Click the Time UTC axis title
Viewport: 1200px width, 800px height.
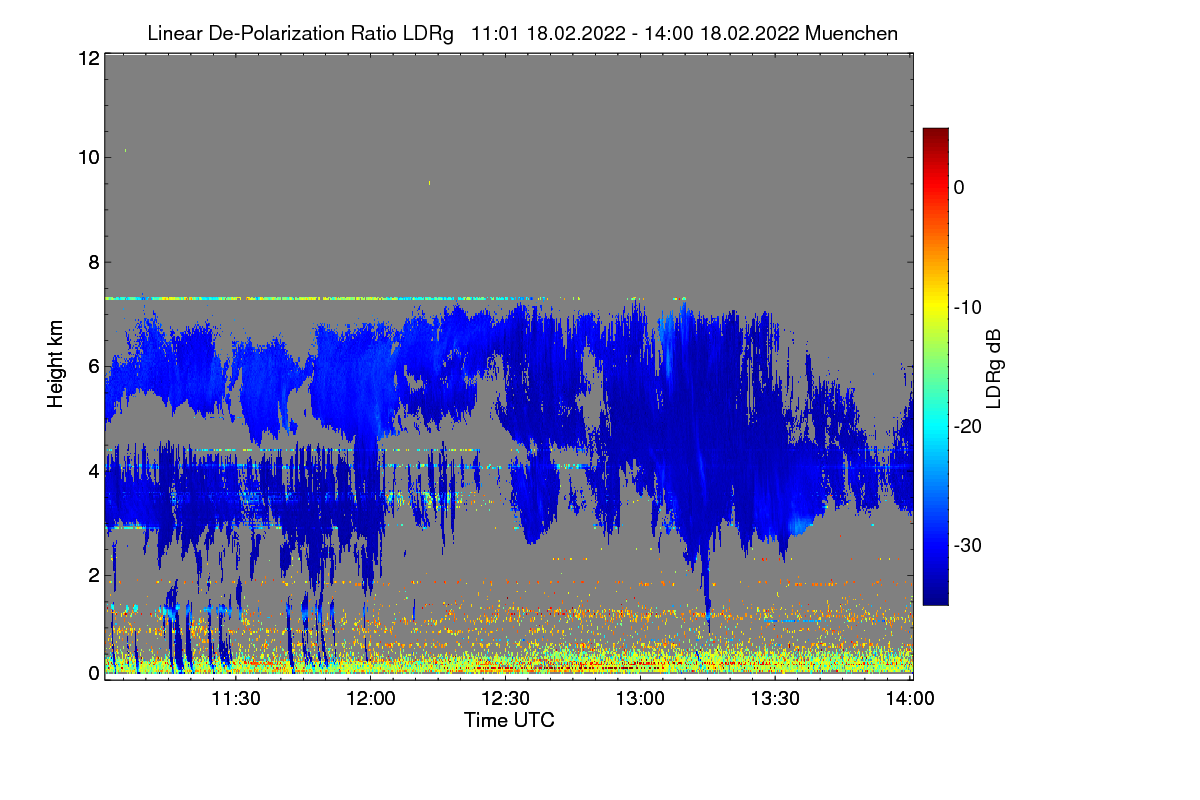point(509,720)
